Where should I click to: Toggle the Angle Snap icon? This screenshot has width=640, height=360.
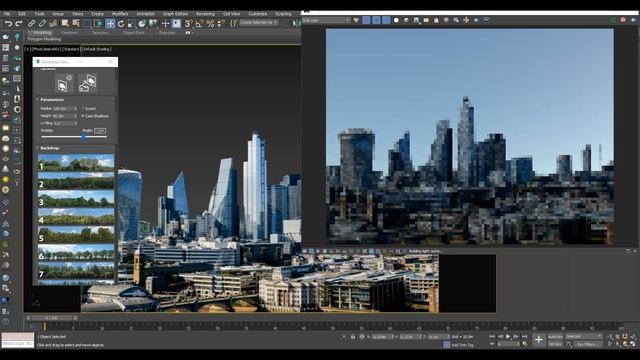coord(199,24)
